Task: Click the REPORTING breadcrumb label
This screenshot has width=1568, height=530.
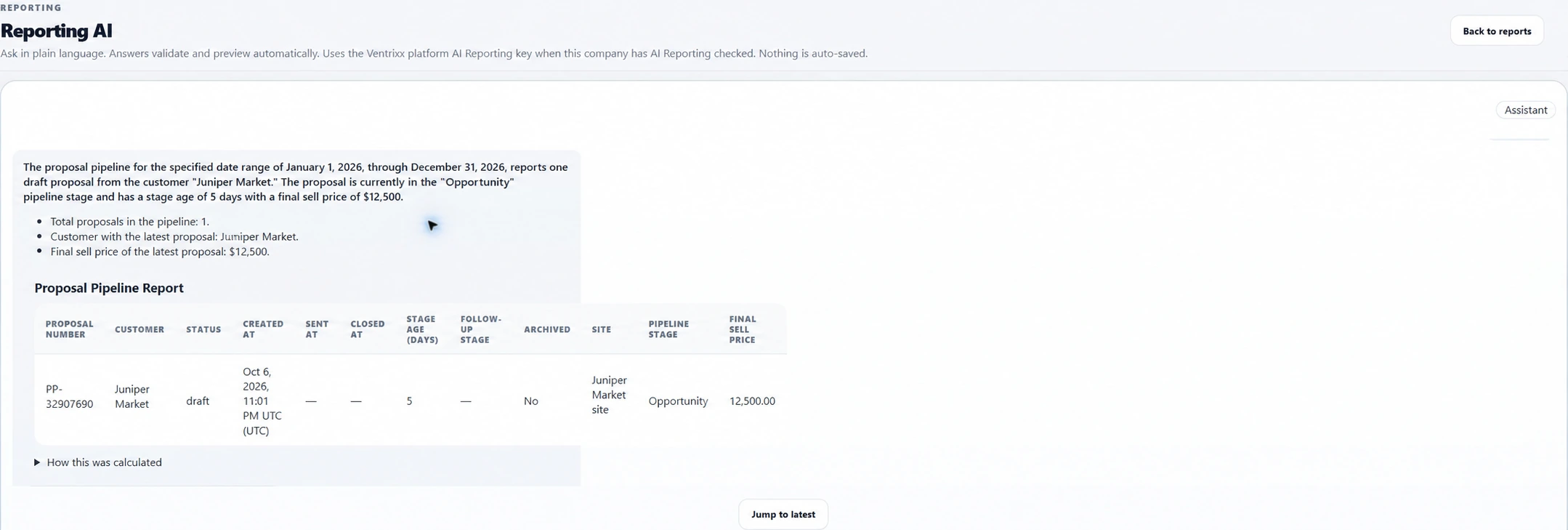Action: (x=31, y=7)
